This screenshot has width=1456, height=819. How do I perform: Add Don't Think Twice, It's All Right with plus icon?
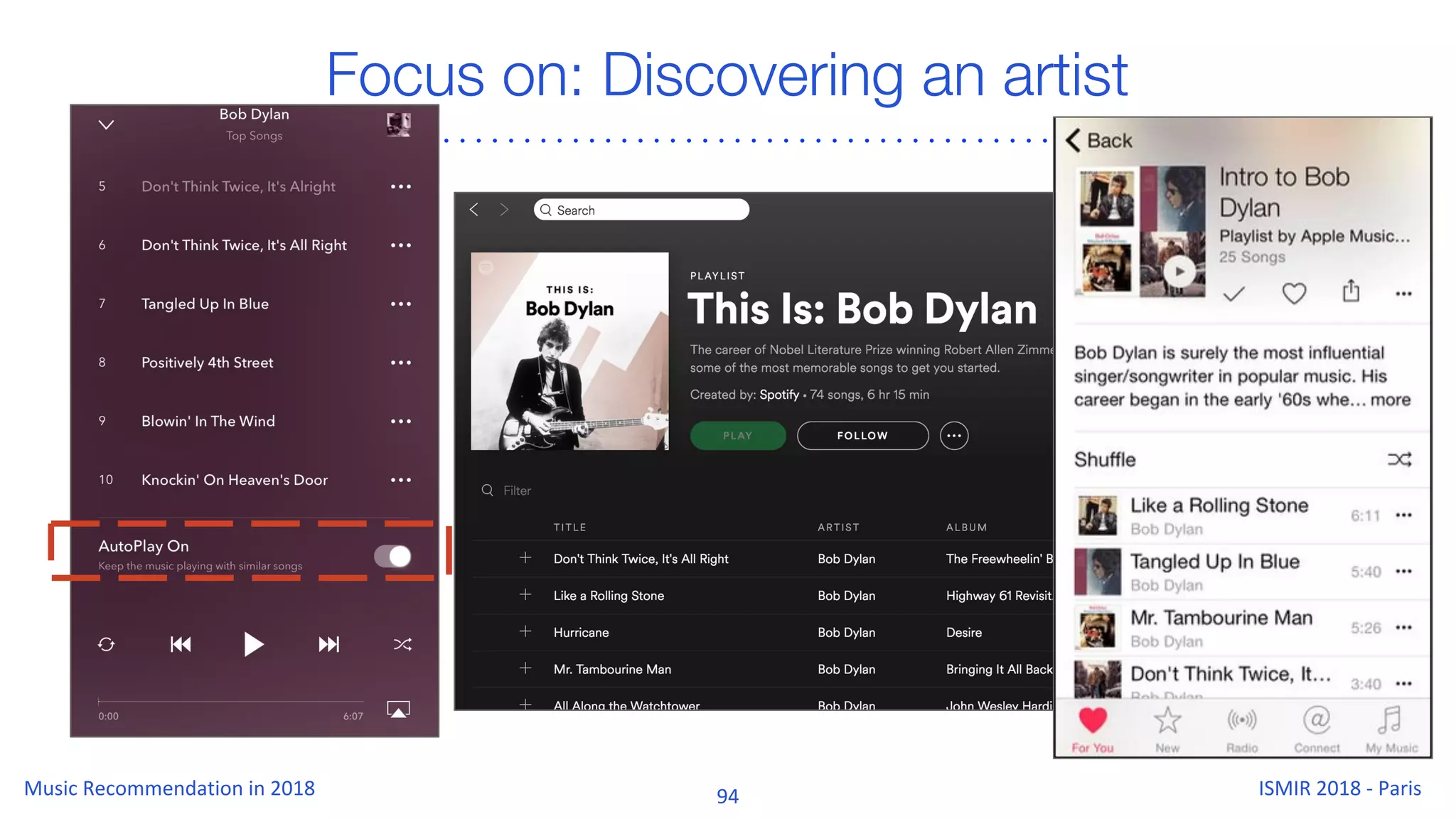click(525, 558)
